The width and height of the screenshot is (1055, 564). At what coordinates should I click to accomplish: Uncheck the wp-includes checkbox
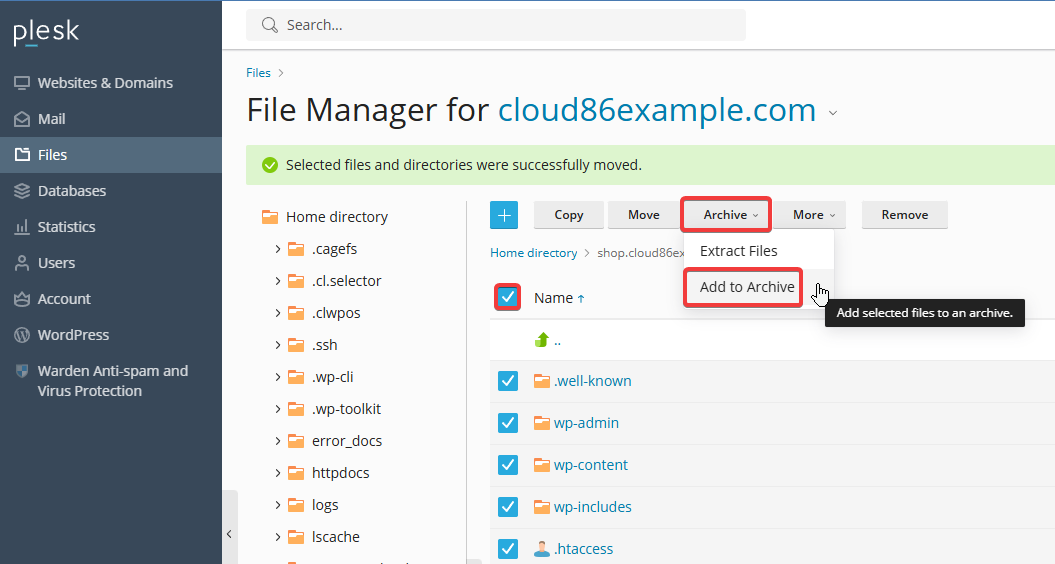point(507,507)
